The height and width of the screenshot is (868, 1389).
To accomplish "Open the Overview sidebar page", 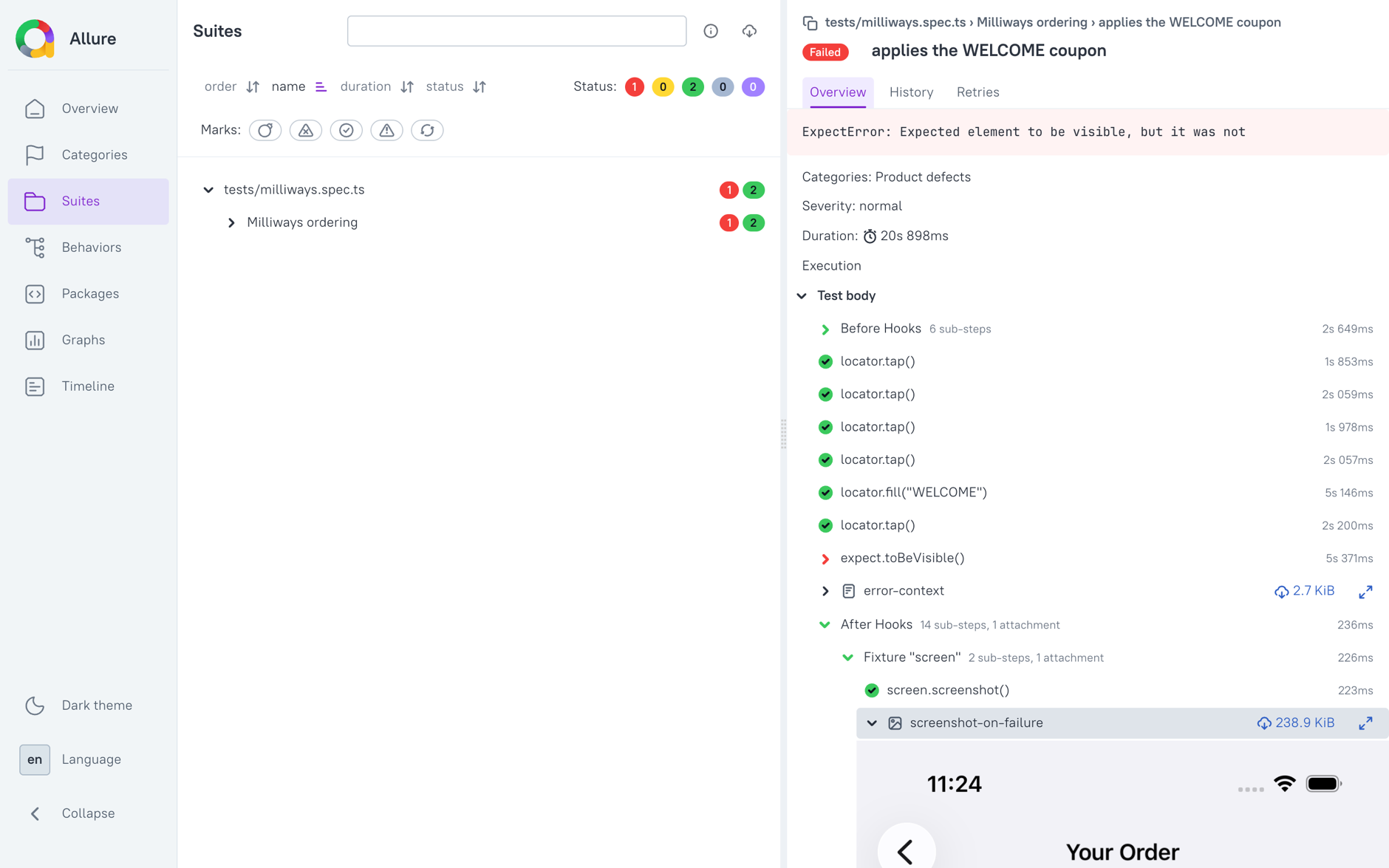I will click(x=89, y=109).
